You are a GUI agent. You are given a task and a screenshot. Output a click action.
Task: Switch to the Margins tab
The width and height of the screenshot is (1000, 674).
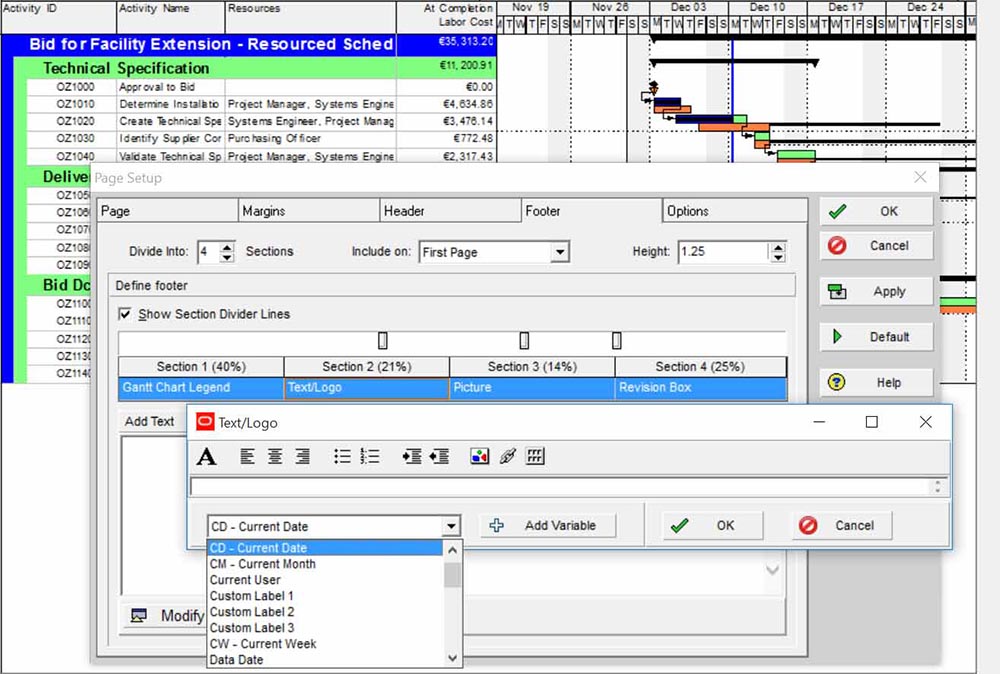click(263, 211)
